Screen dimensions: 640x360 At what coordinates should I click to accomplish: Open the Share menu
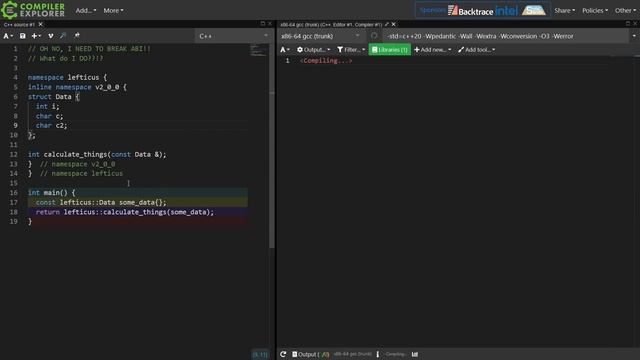564,10
